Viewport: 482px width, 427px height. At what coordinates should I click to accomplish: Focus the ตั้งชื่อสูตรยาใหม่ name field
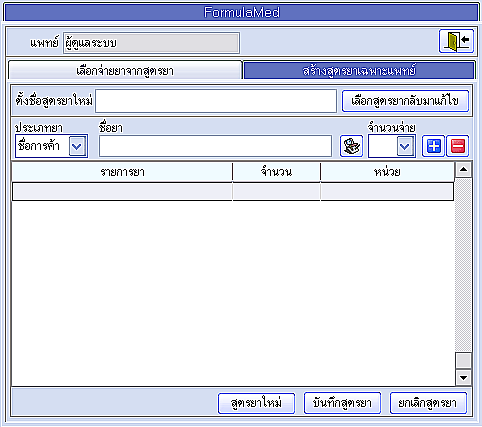tap(216, 101)
